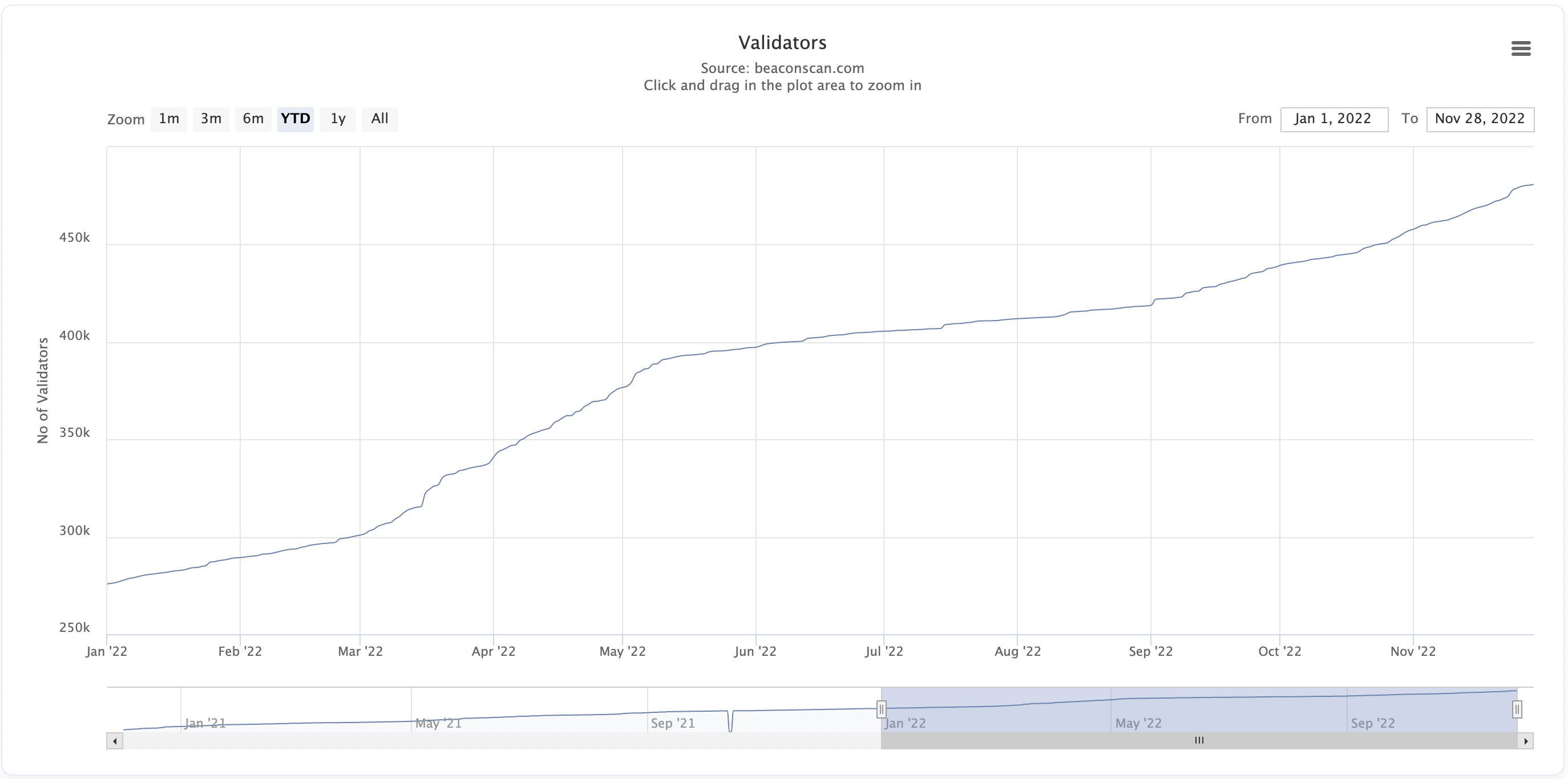Click the Mar '22 x-axis label
The image size is (1568, 779).
click(x=361, y=651)
